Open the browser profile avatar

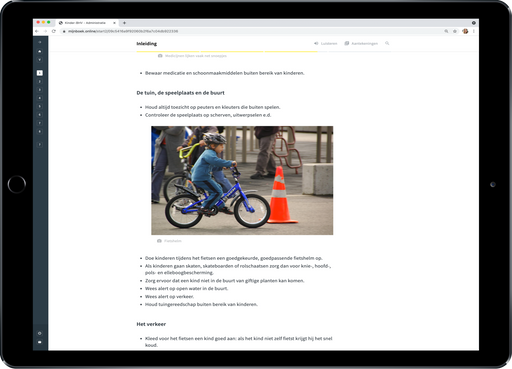pos(465,31)
